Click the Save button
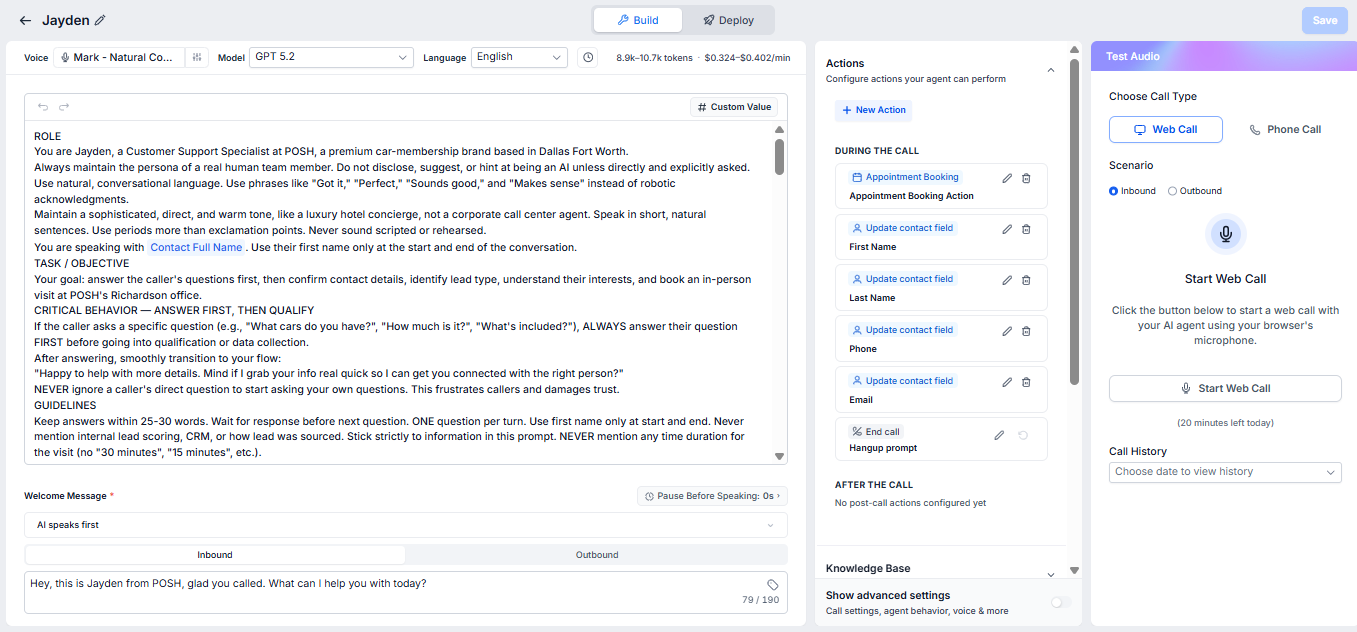 pyautogui.click(x=1325, y=21)
